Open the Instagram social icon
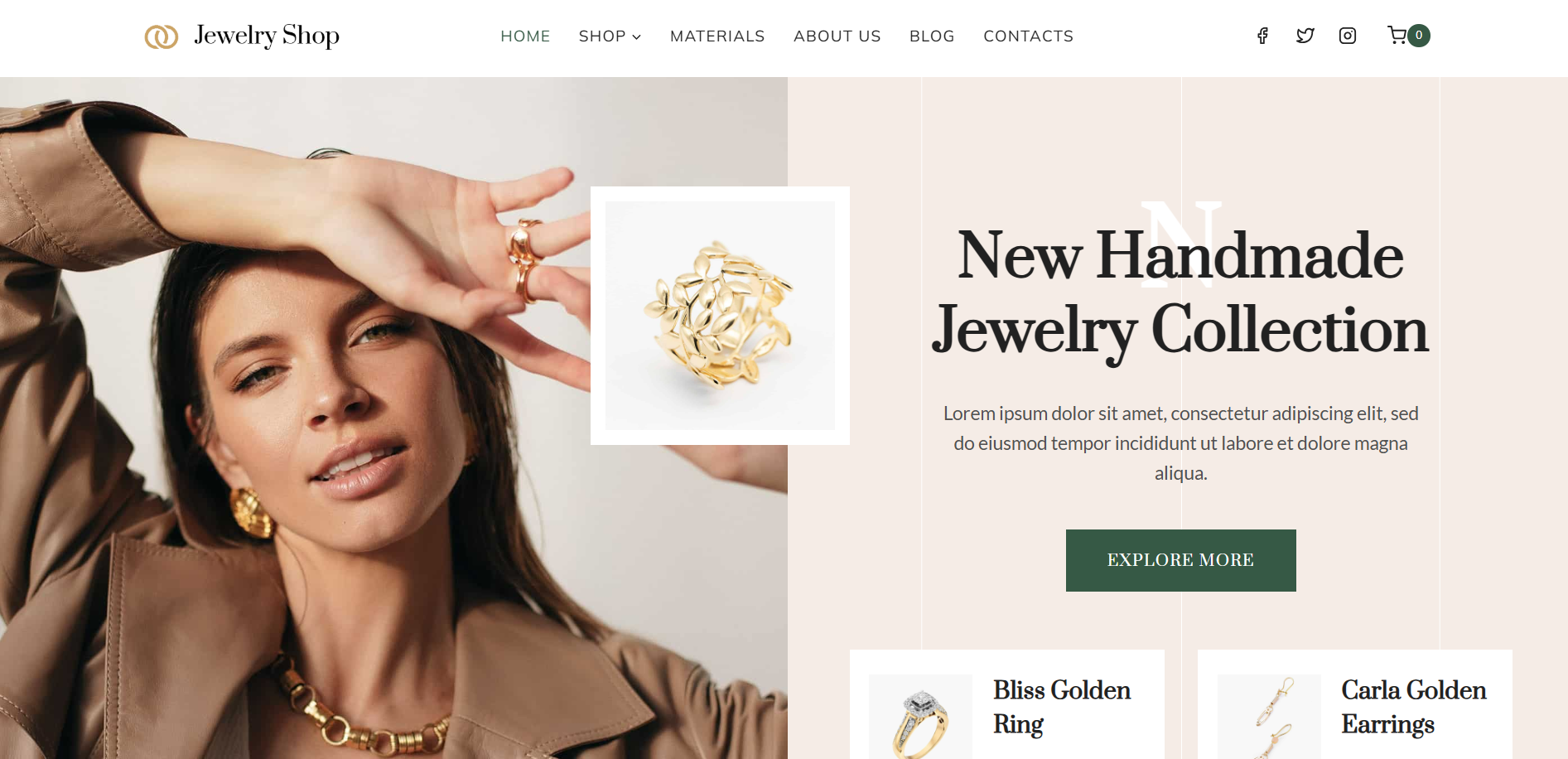 coord(1348,36)
